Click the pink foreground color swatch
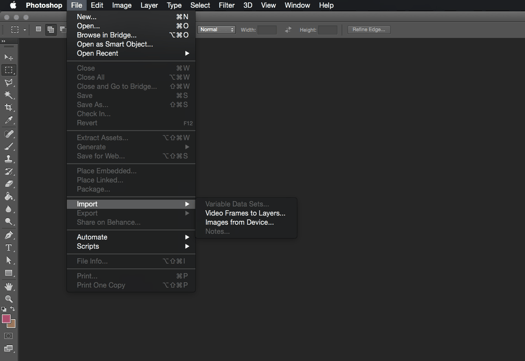This screenshot has width=525, height=361. pos(6,318)
